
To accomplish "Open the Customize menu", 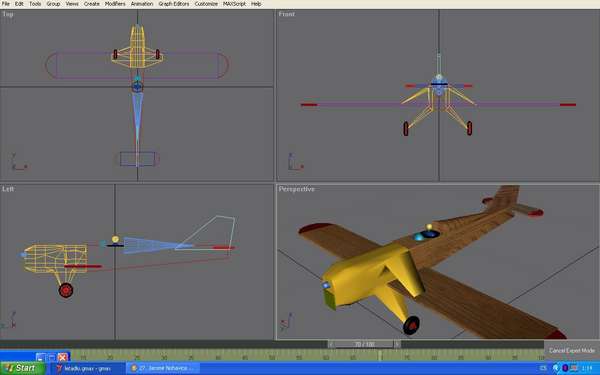I will point(206,4).
